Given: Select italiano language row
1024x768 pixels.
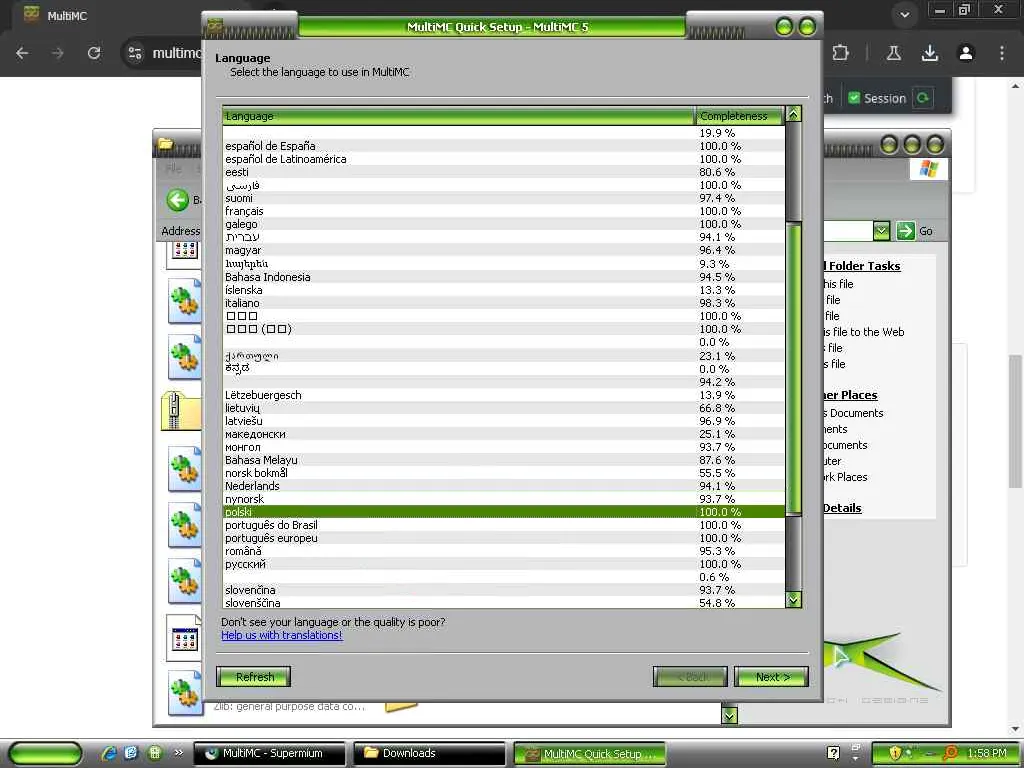Looking at the screenshot, I should click(x=504, y=303).
